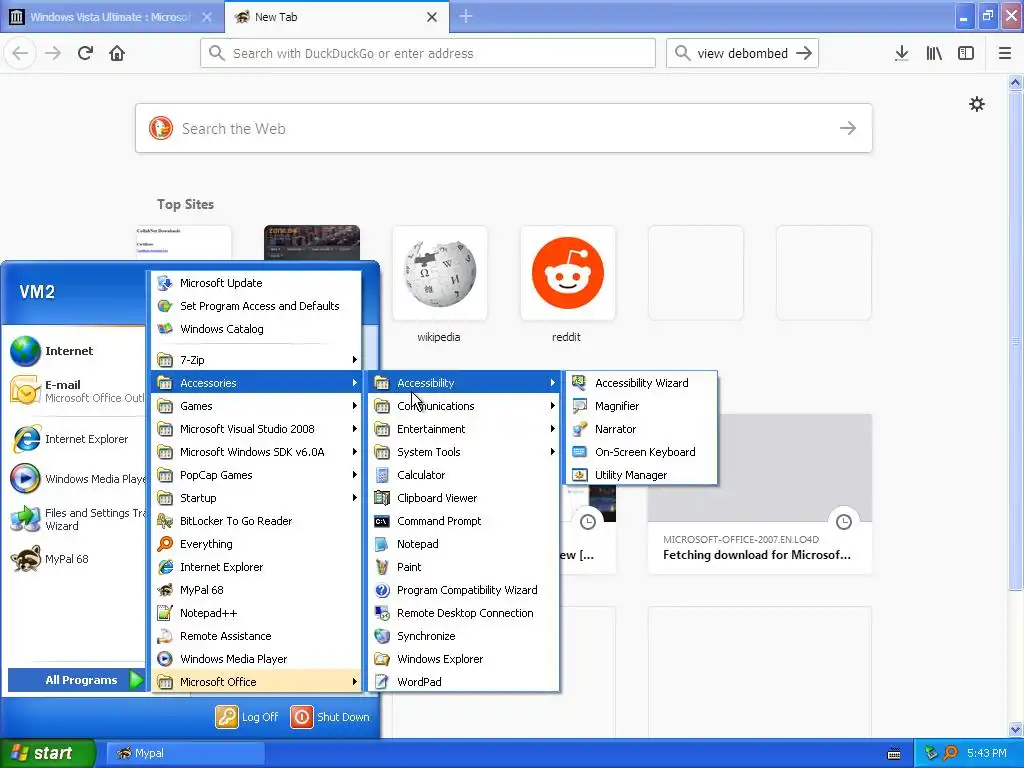
Task: Expand the Microsoft Office folder
Action: pos(257,682)
